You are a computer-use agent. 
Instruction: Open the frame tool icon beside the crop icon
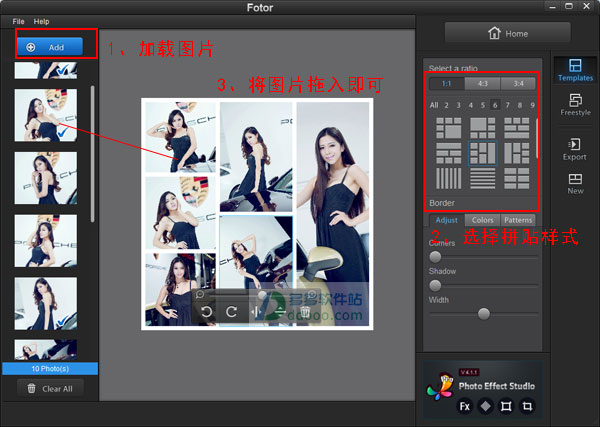pyautogui.click(x=506, y=406)
